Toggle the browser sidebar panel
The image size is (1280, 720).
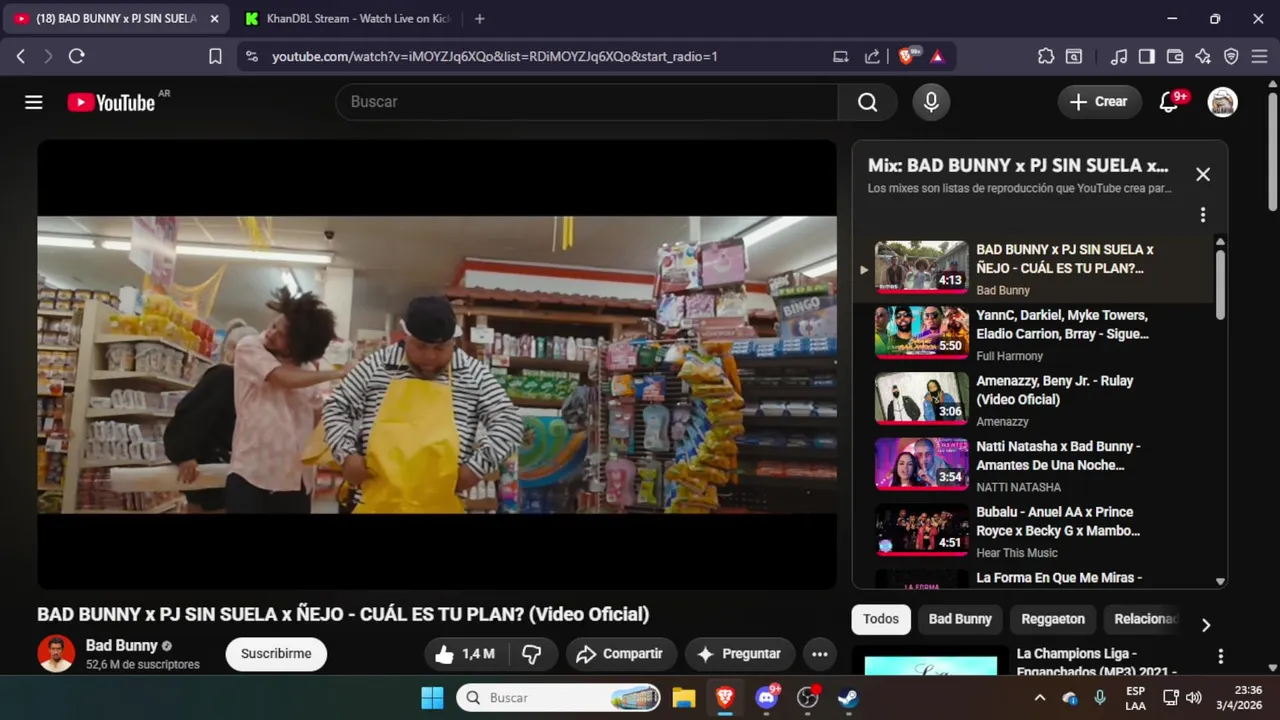pyautogui.click(x=1147, y=56)
